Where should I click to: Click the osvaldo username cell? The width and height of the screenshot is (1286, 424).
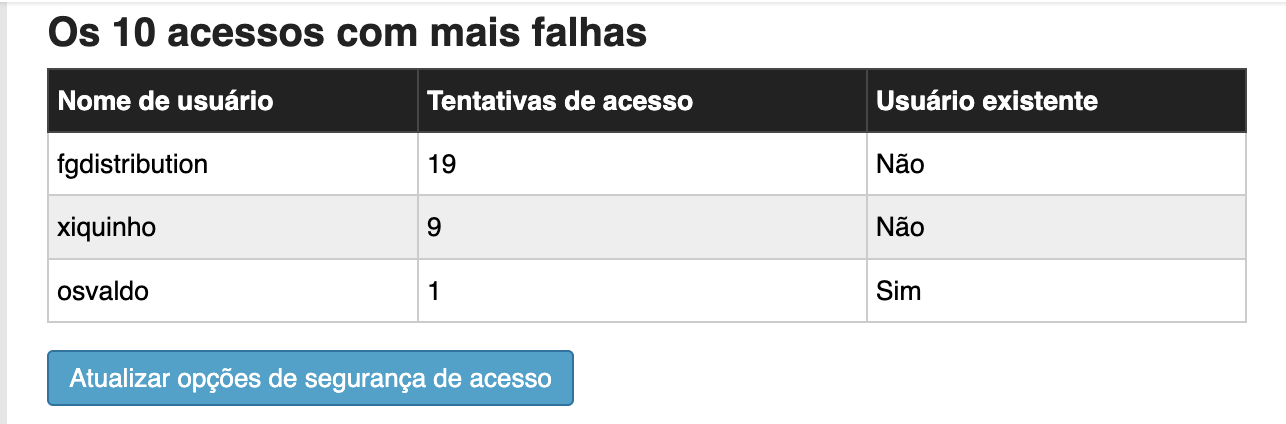[x=233, y=291]
